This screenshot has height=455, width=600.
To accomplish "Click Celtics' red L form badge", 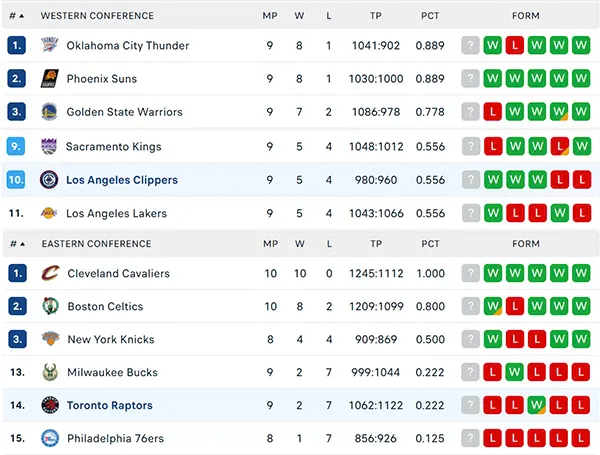I will tap(515, 306).
